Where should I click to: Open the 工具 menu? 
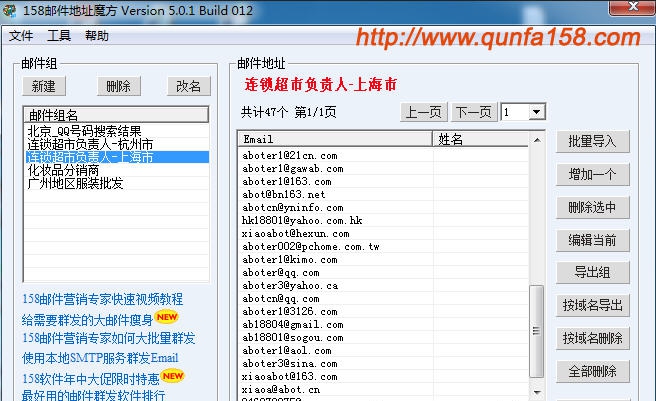pyautogui.click(x=59, y=36)
